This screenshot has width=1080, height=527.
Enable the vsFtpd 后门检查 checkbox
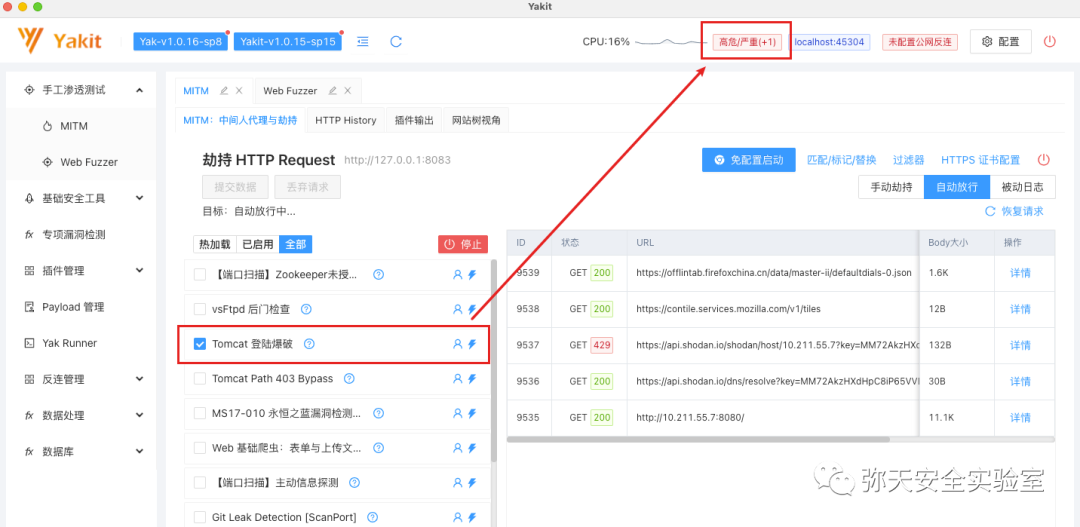point(200,309)
